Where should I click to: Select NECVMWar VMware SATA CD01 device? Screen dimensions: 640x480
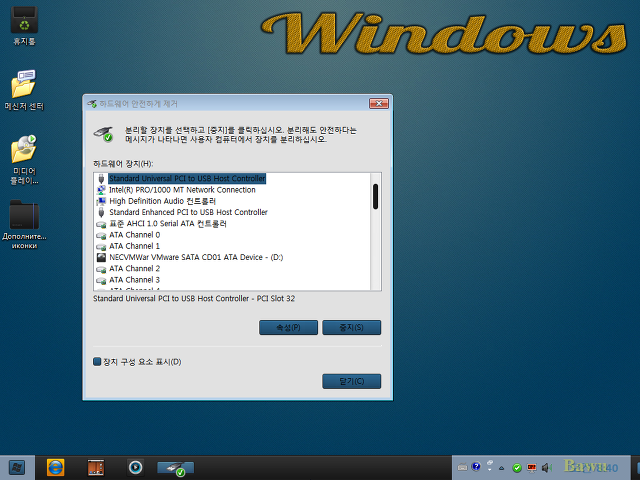point(196,257)
